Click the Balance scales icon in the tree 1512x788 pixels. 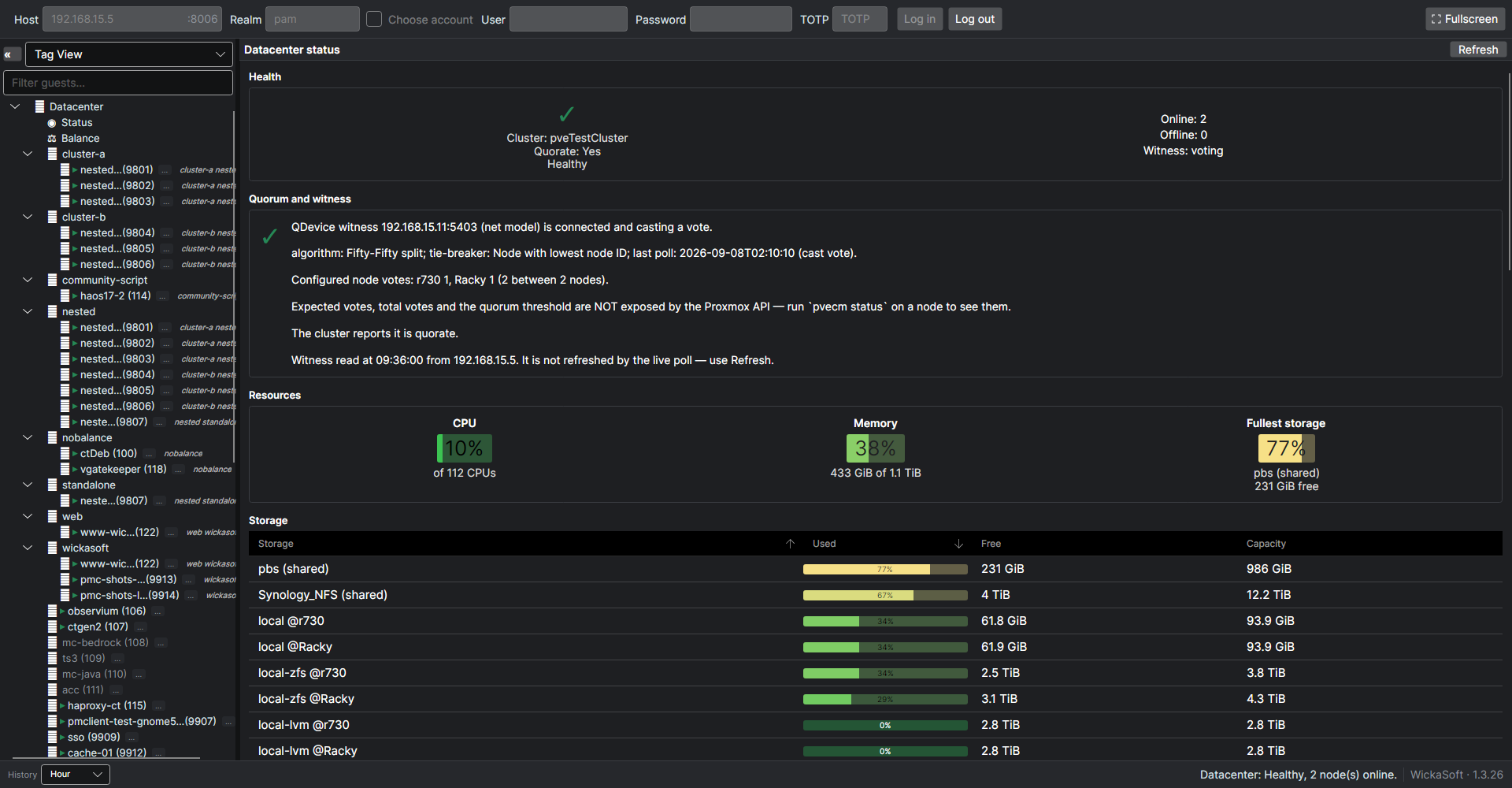tap(52, 139)
